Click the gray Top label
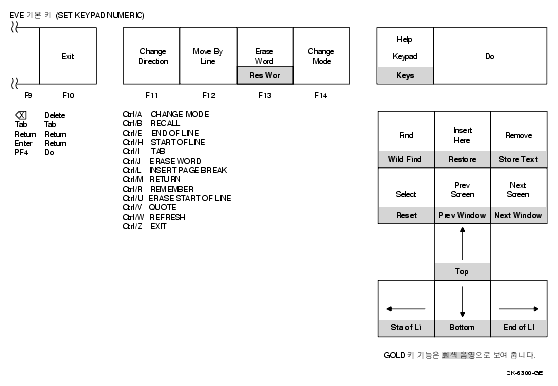This screenshot has width=558, height=386. [x=462, y=271]
